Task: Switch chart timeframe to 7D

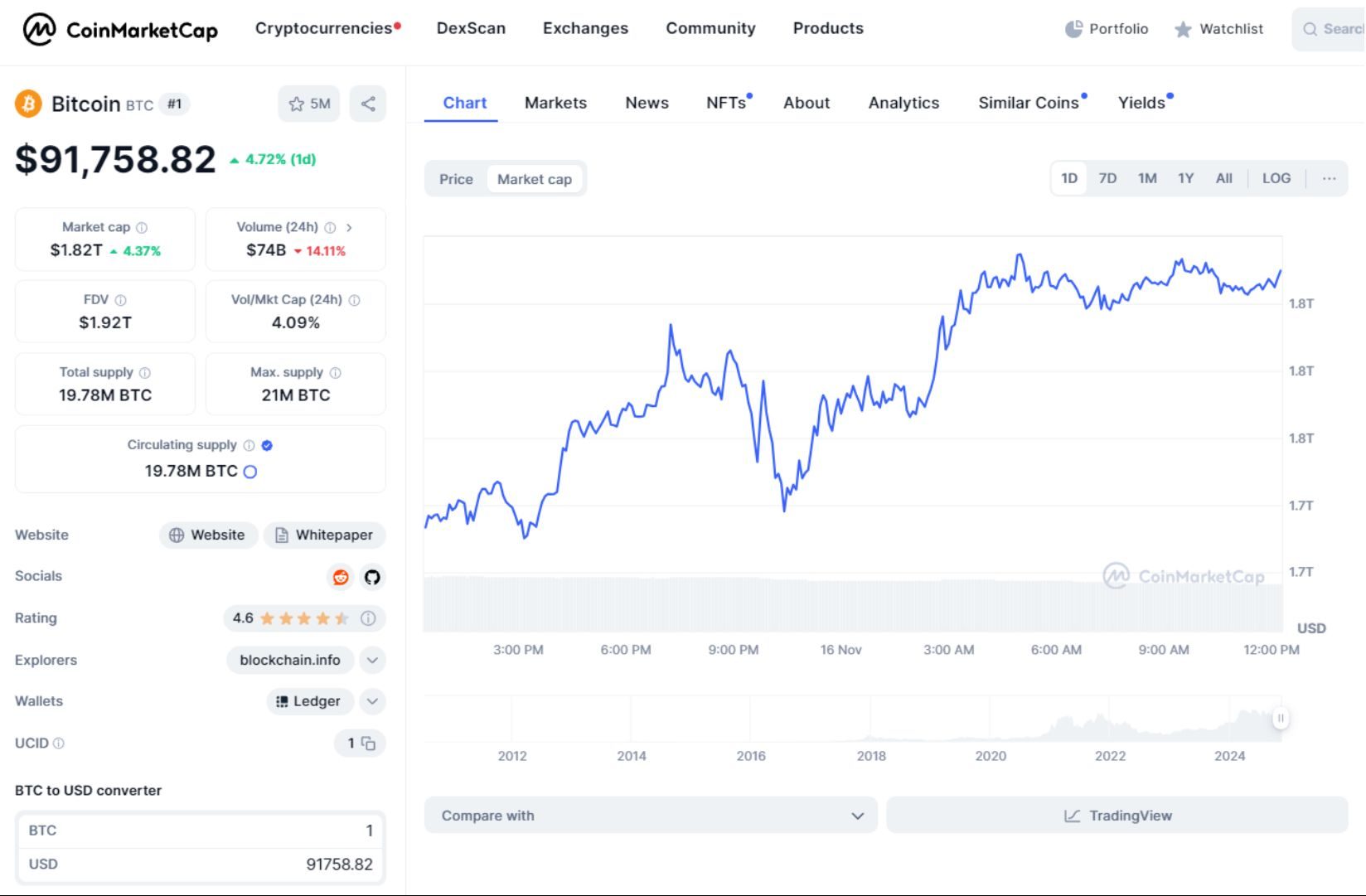Action: (1107, 177)
